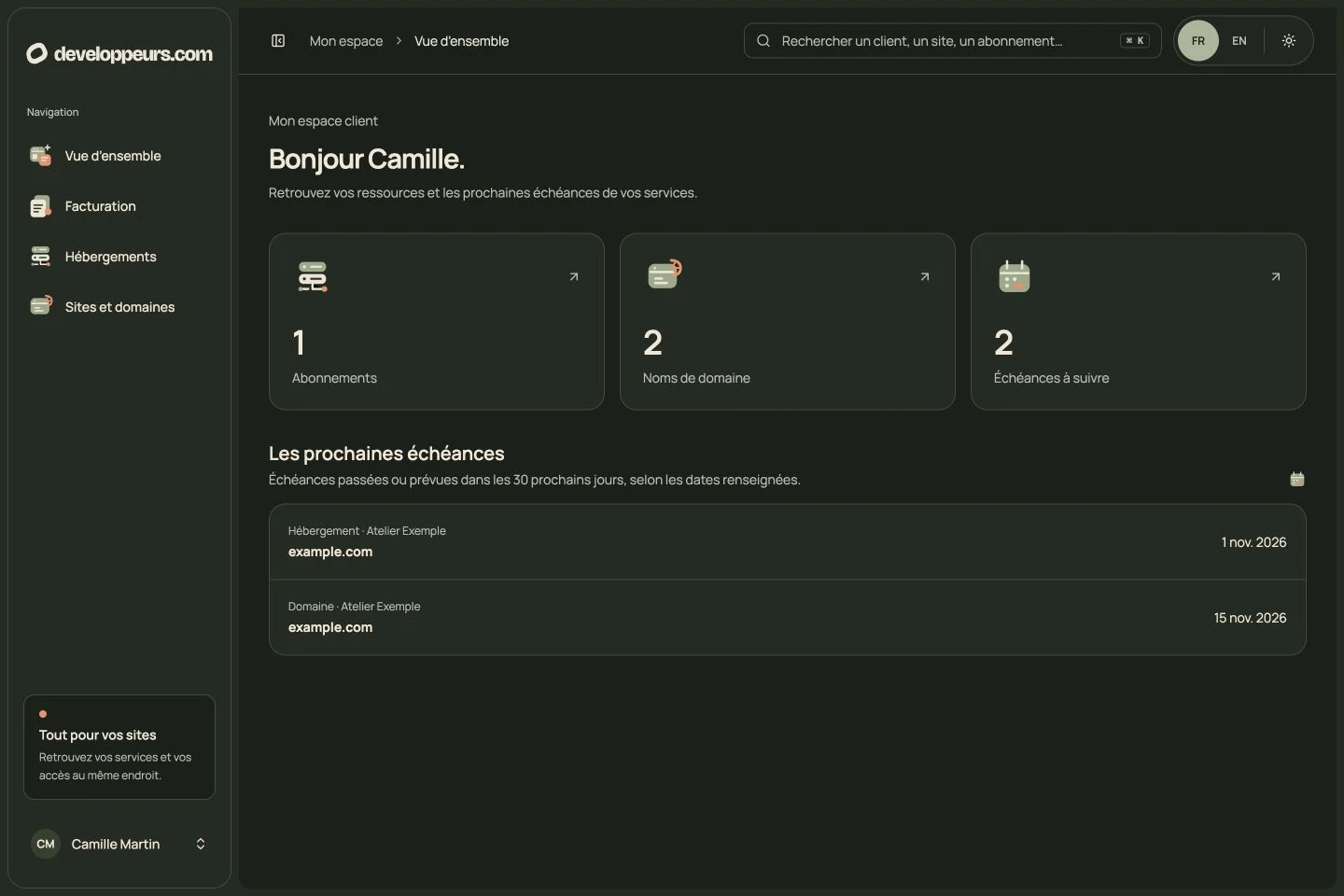Viewport: 1344px width, 896px height.
Task: Click the Les prochaines échéances heading
Action: tap(386, 454)
